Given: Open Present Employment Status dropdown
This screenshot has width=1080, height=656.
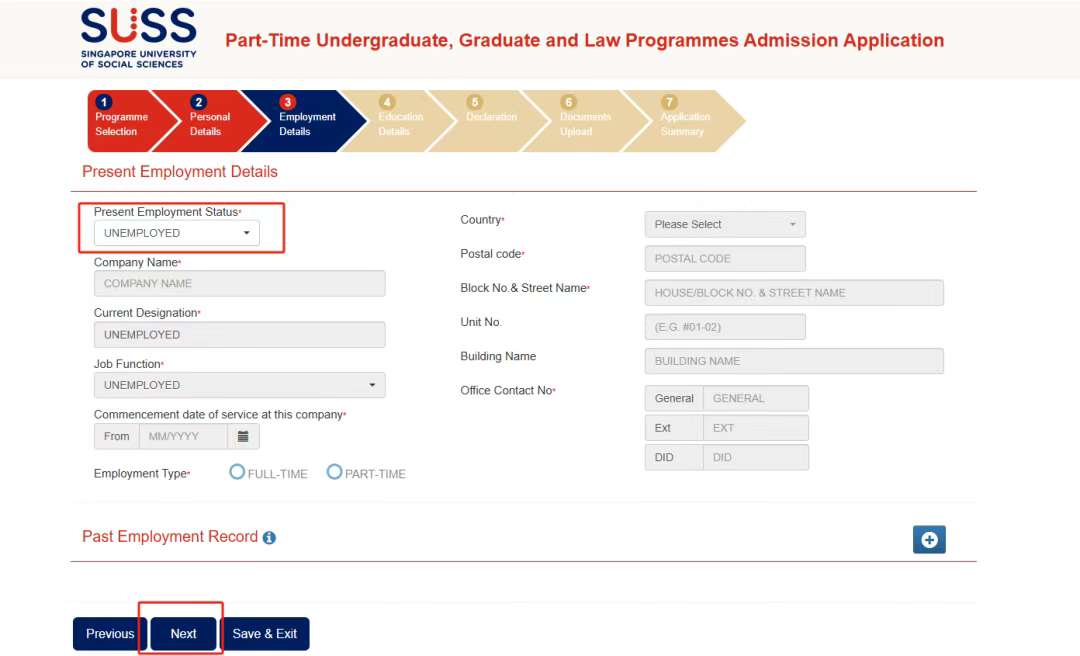Looking at the screenshot, I should pos(176,233).
